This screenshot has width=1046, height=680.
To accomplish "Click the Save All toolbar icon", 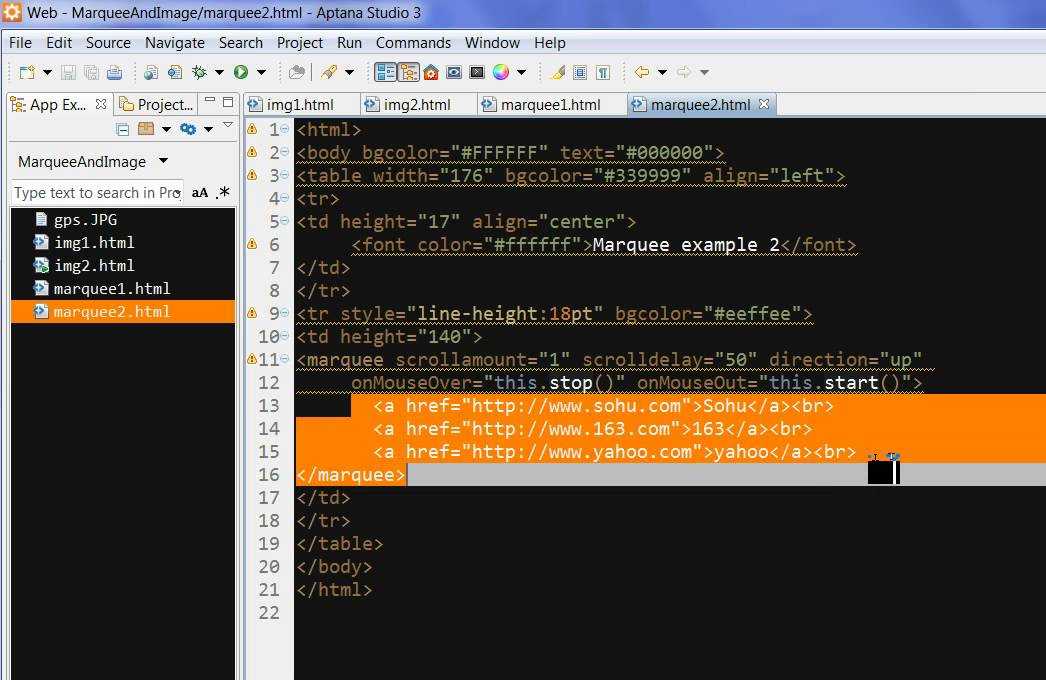I will 91,72.
